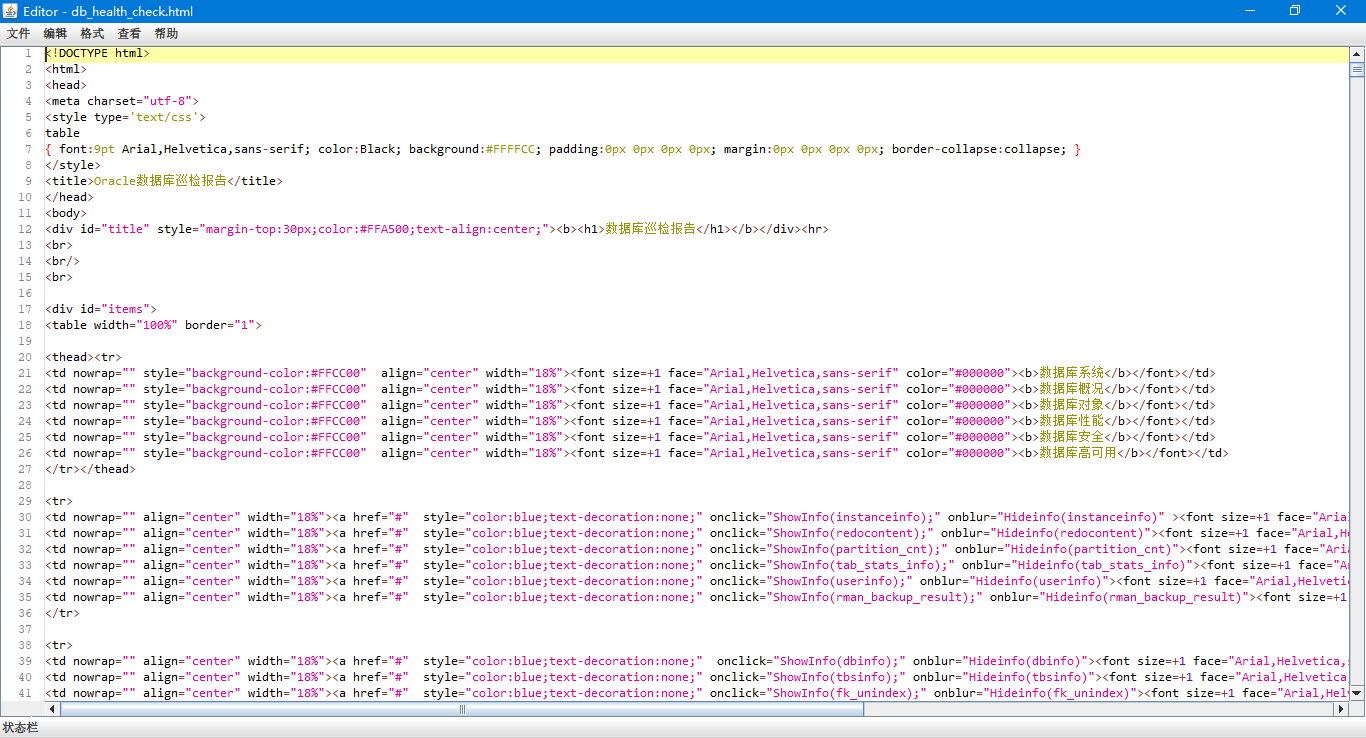Click ShowInfo(tbsinfo); in the code
Viewport: 1366px width, 738px height.
pos(836,677)
